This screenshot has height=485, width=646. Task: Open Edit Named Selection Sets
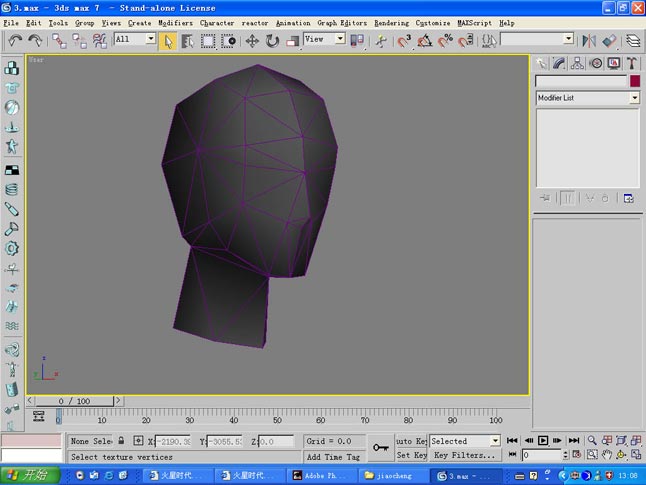pos(489,41)
